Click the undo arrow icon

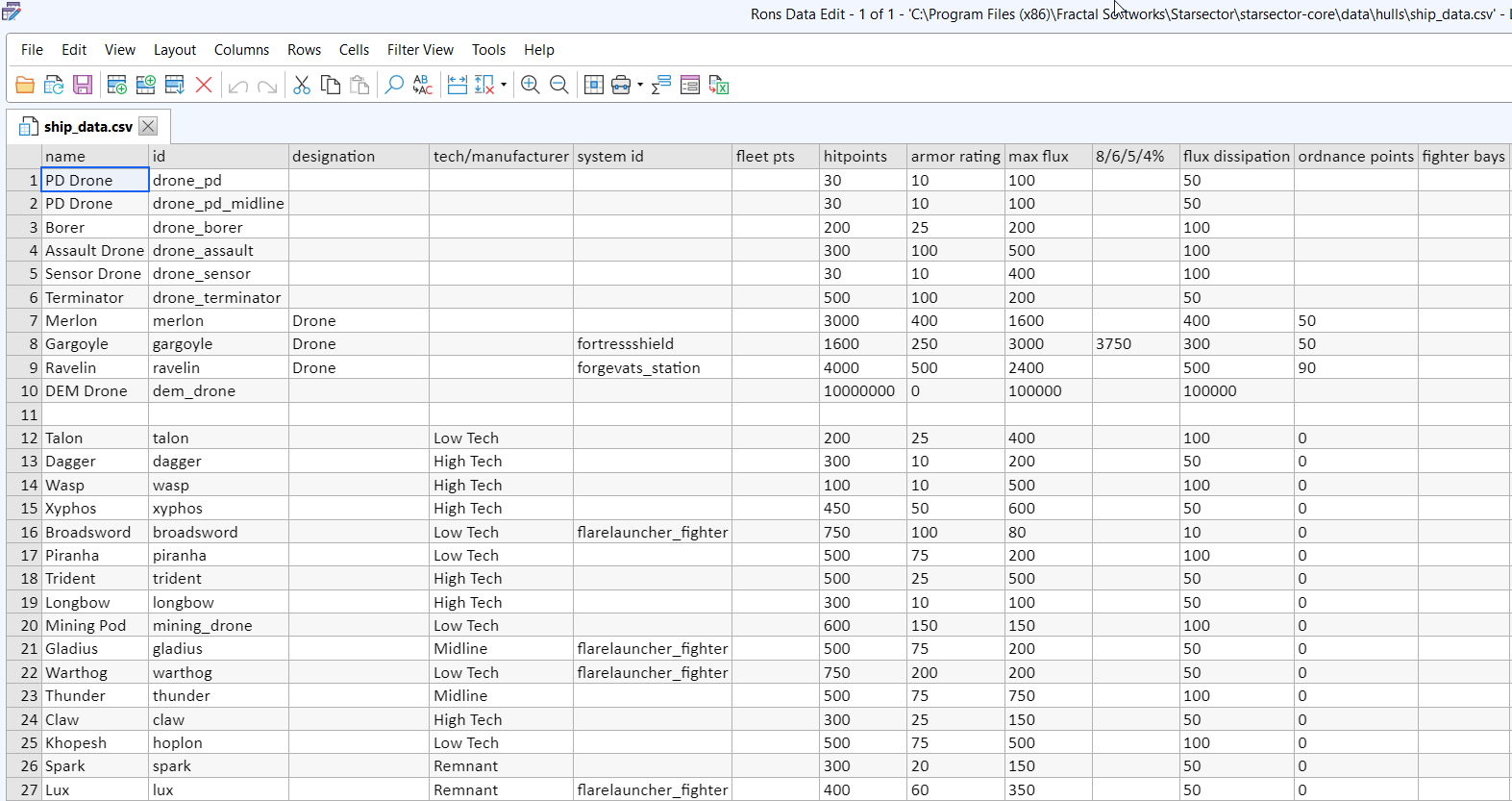238,86
